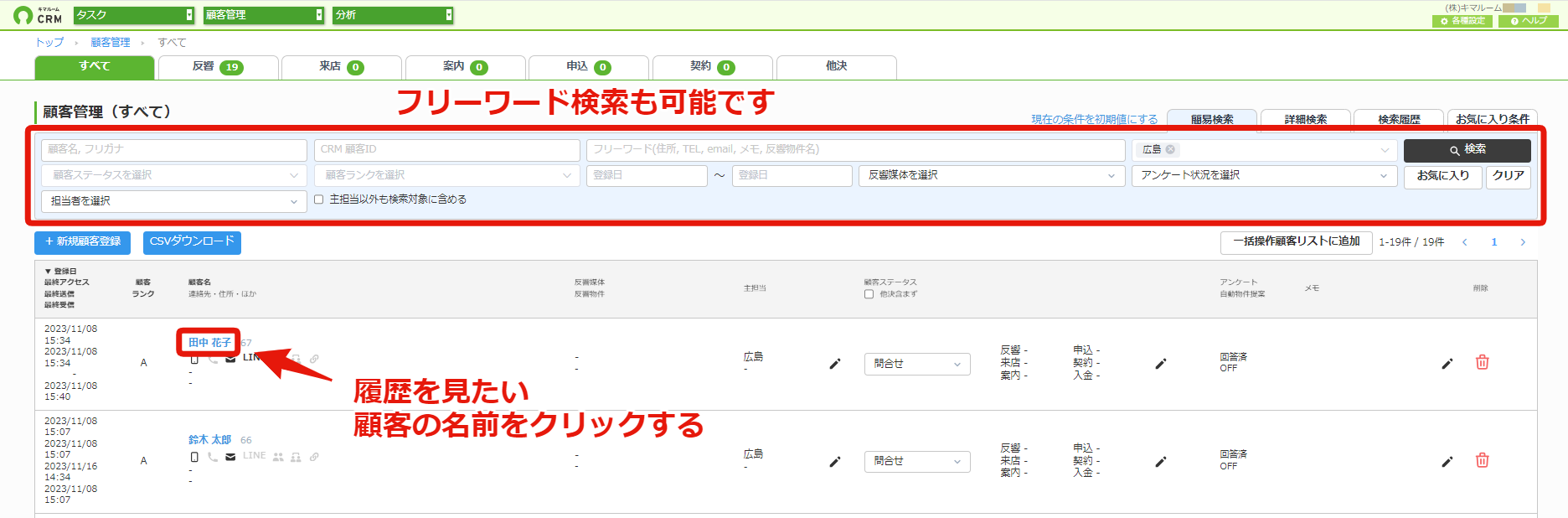Click the mobile device icon for 鈴木 太郎
This screenshot has height=518, width=1568.
[194, 457]
